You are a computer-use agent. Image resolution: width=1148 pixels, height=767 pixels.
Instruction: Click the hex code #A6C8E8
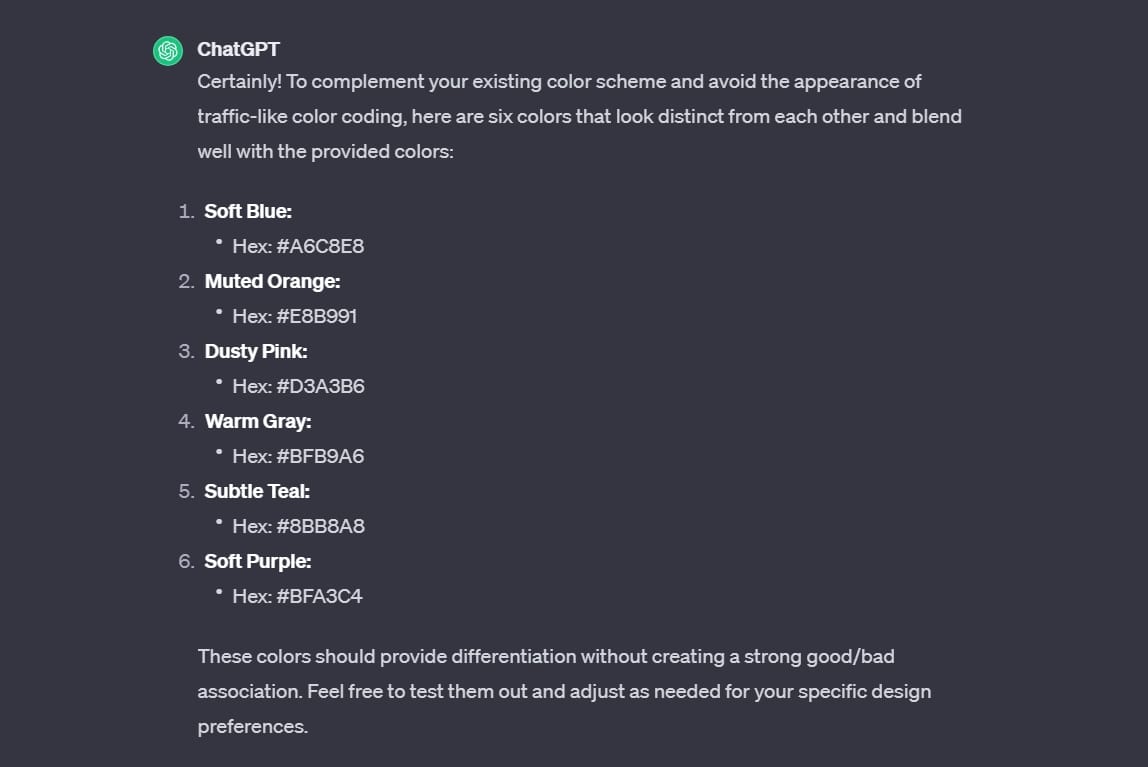(x=320, y=246)
